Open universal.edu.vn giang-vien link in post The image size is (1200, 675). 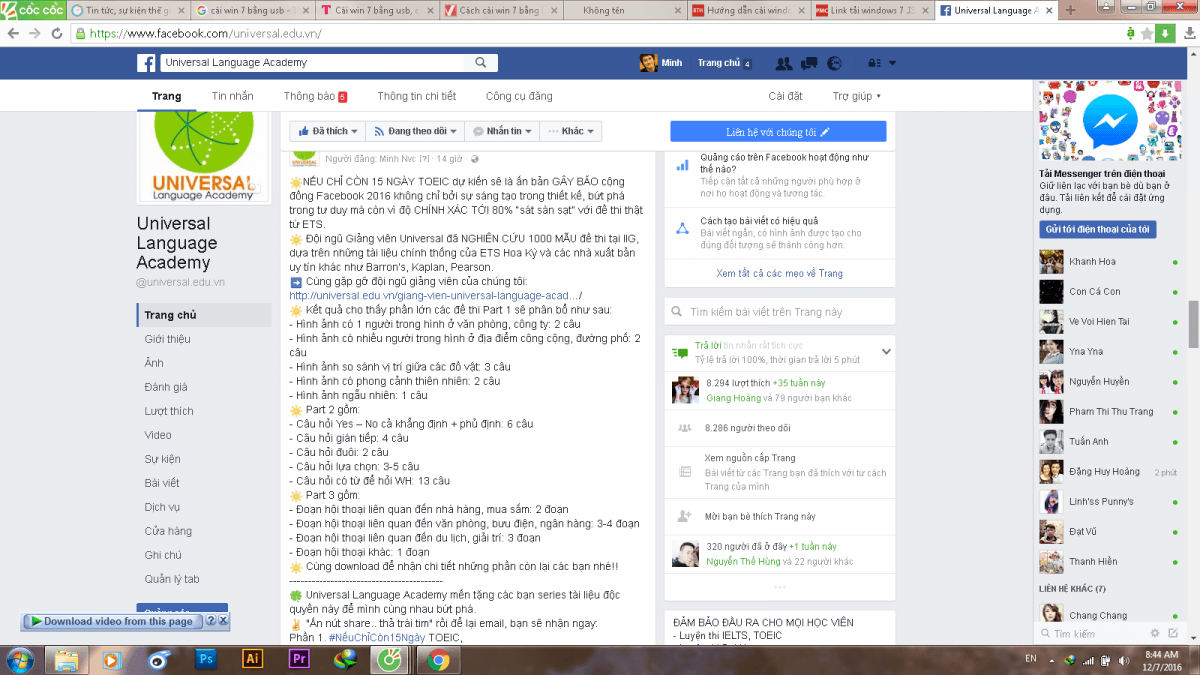point(436,295)
